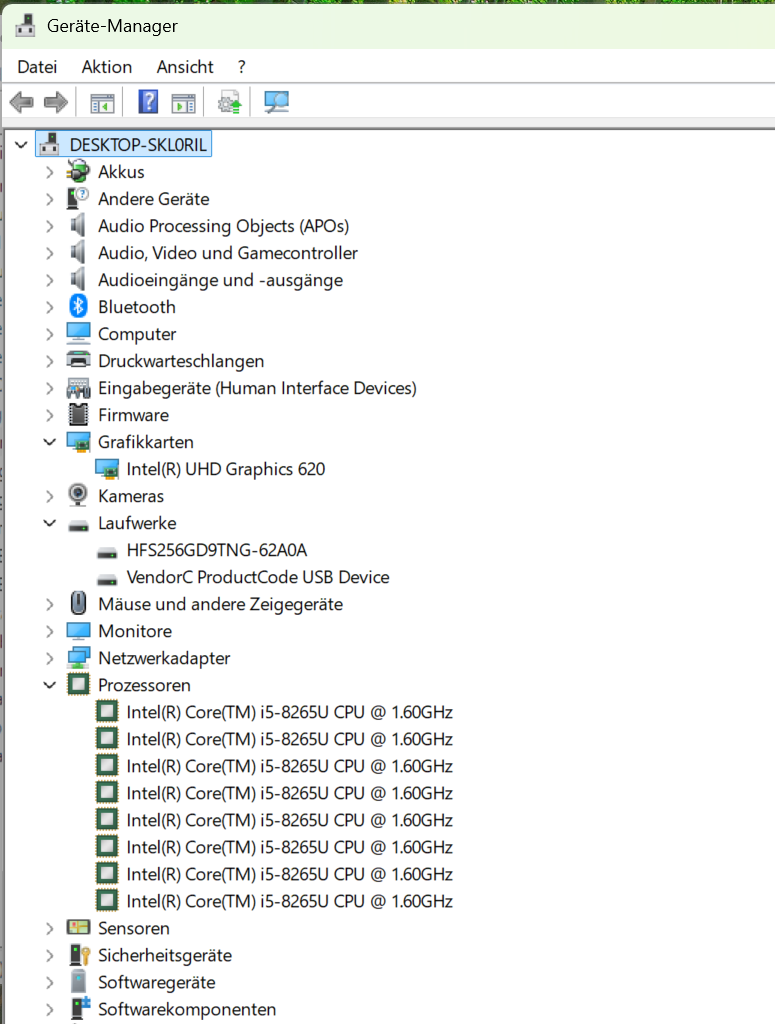
Task: Select Eingabegeräte (Human Interface Devices) label
Action: 257,388
